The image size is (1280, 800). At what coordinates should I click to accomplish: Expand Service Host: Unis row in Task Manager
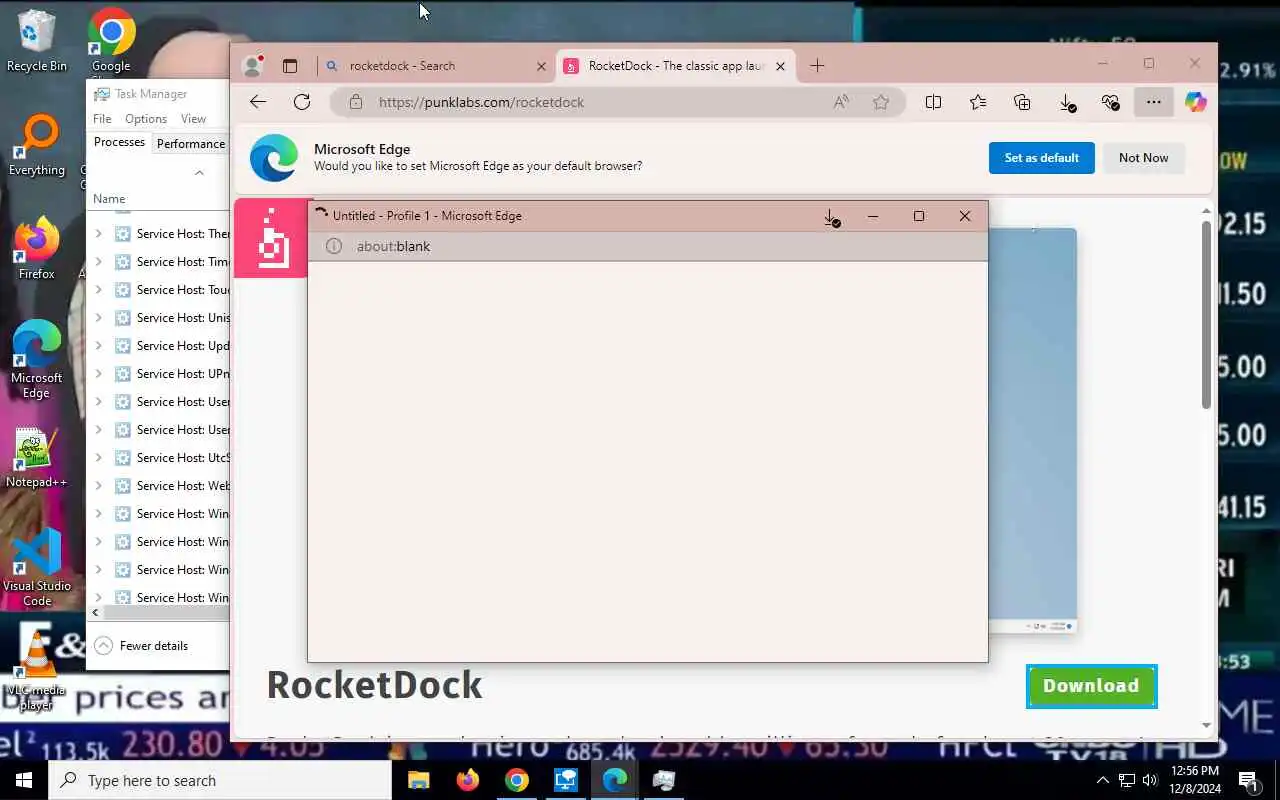tap(98, 318)
